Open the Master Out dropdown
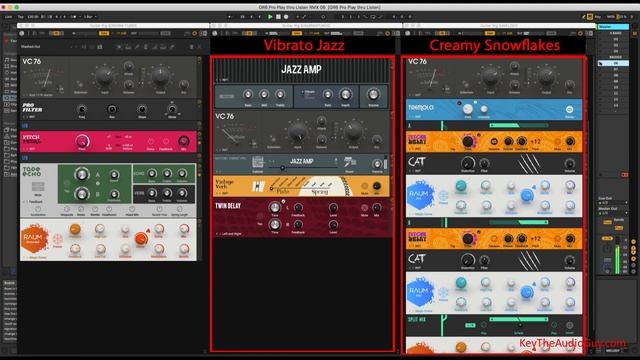 click(x=613, y=213)
